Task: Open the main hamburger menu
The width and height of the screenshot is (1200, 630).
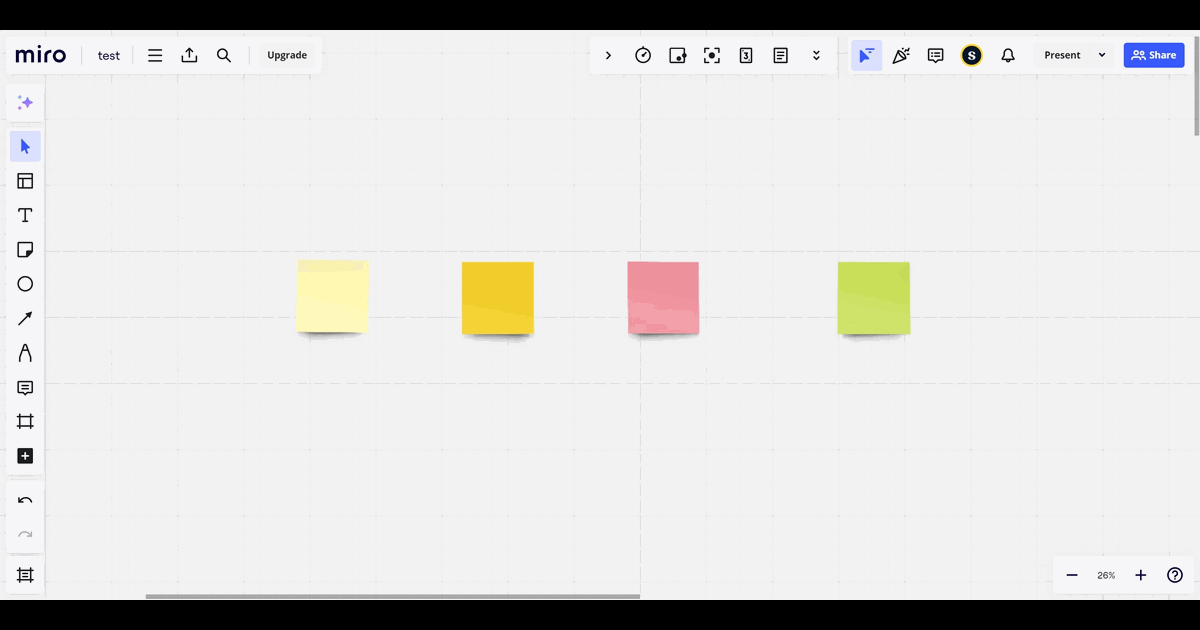Action: tap(155, 56)
